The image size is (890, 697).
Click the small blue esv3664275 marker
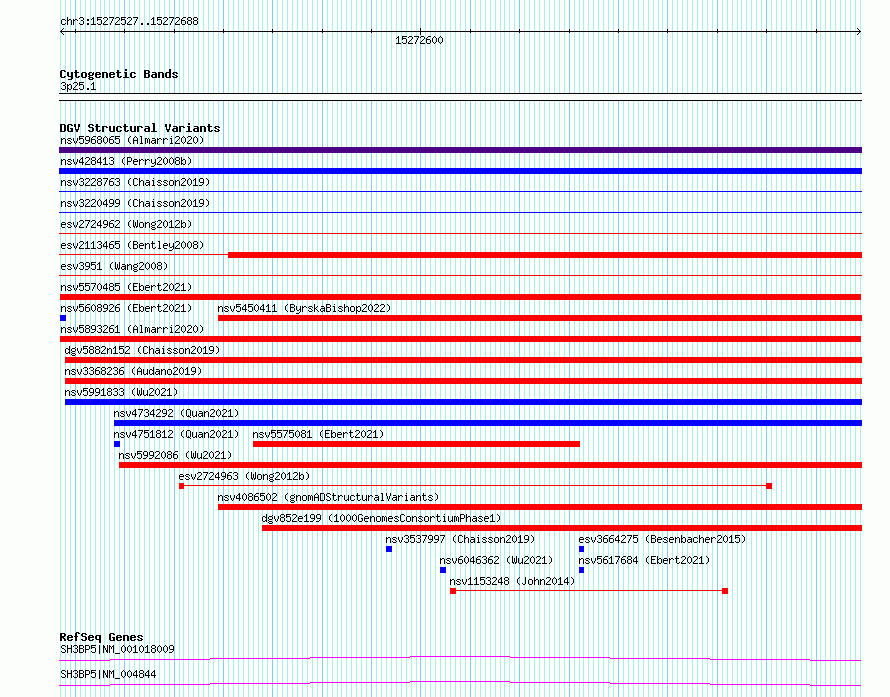click(581, 549)
